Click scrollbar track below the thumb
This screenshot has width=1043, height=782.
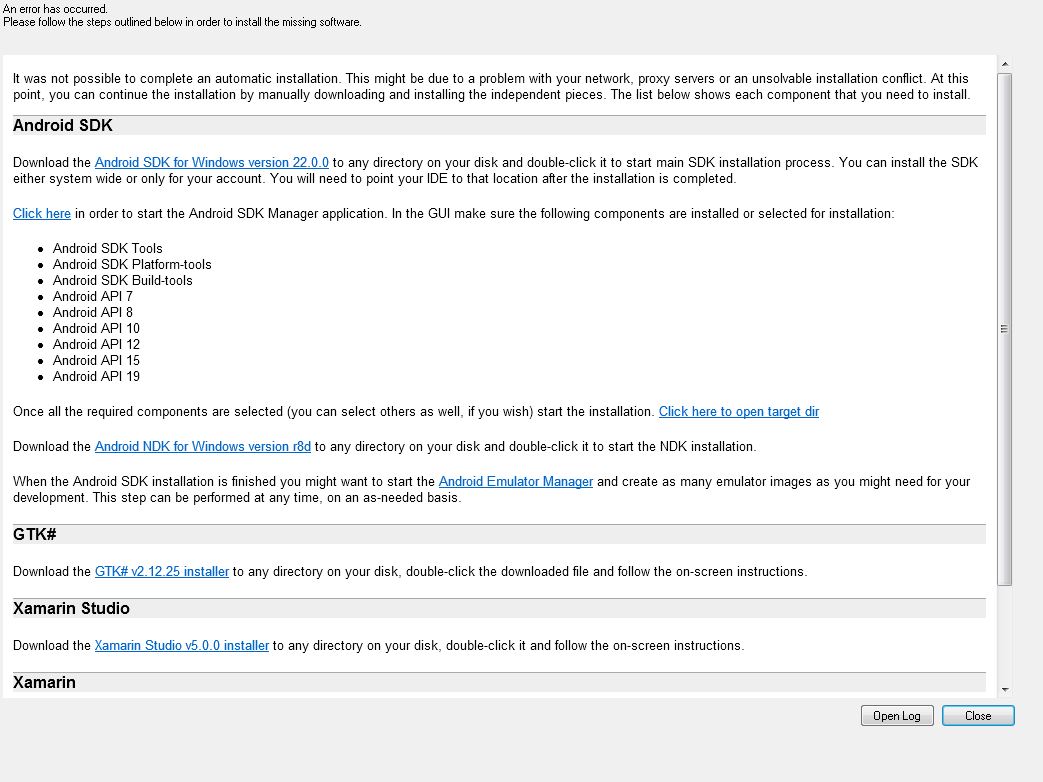[1005, 634]
